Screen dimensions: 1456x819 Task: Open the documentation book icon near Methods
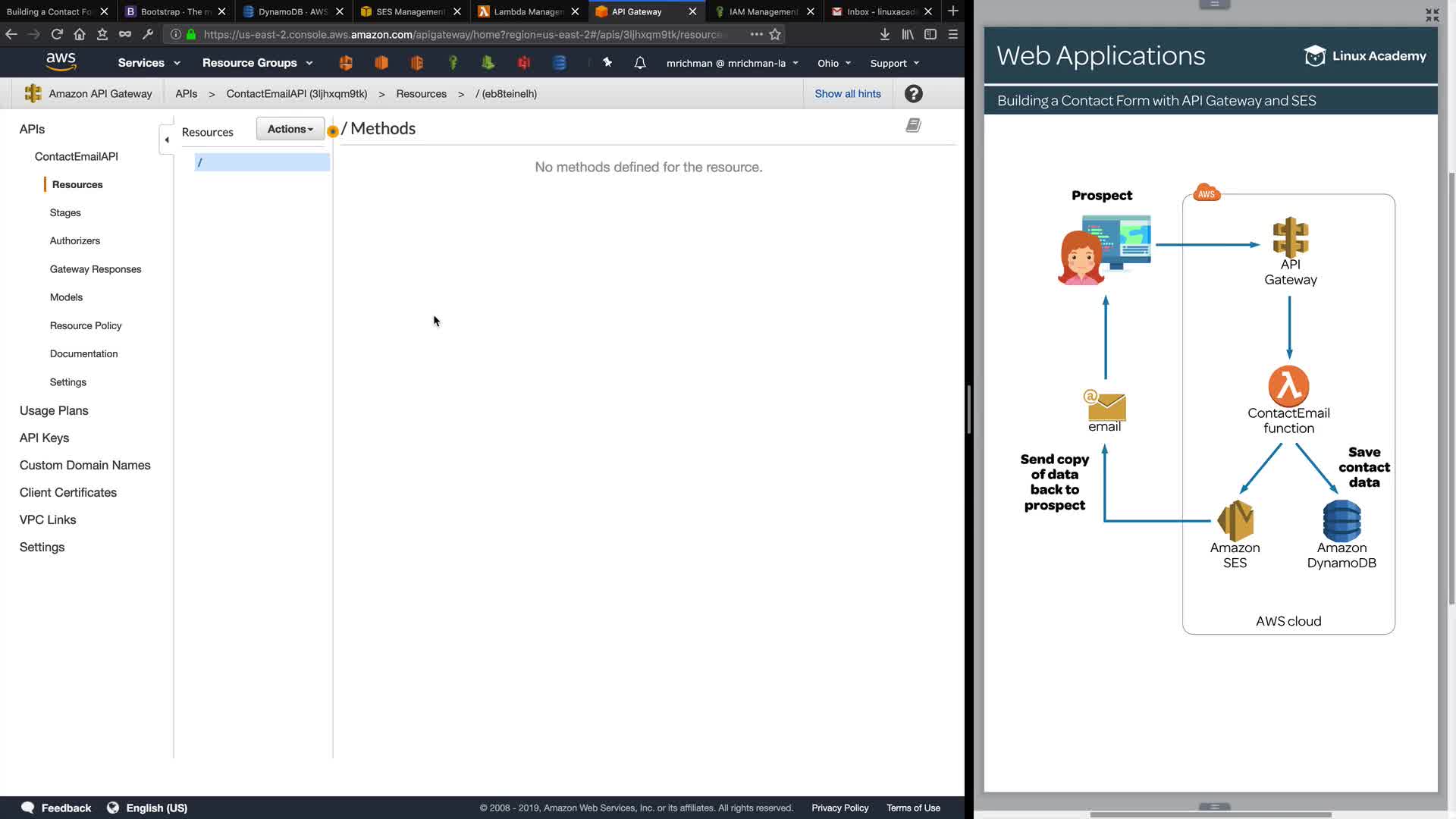coord(913,126)
